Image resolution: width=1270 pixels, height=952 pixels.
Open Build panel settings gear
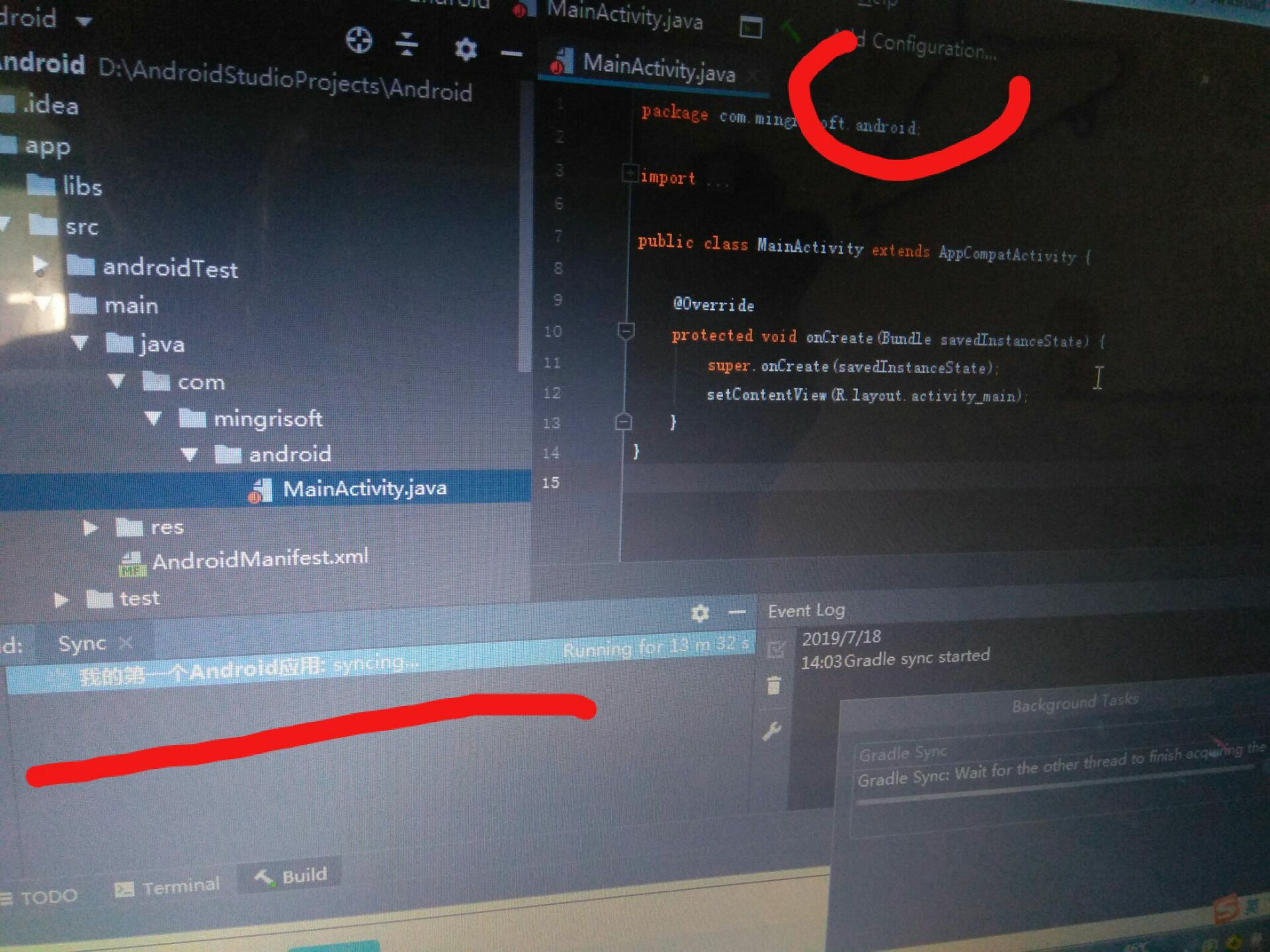pyautogui.click(x=700, y=613)
